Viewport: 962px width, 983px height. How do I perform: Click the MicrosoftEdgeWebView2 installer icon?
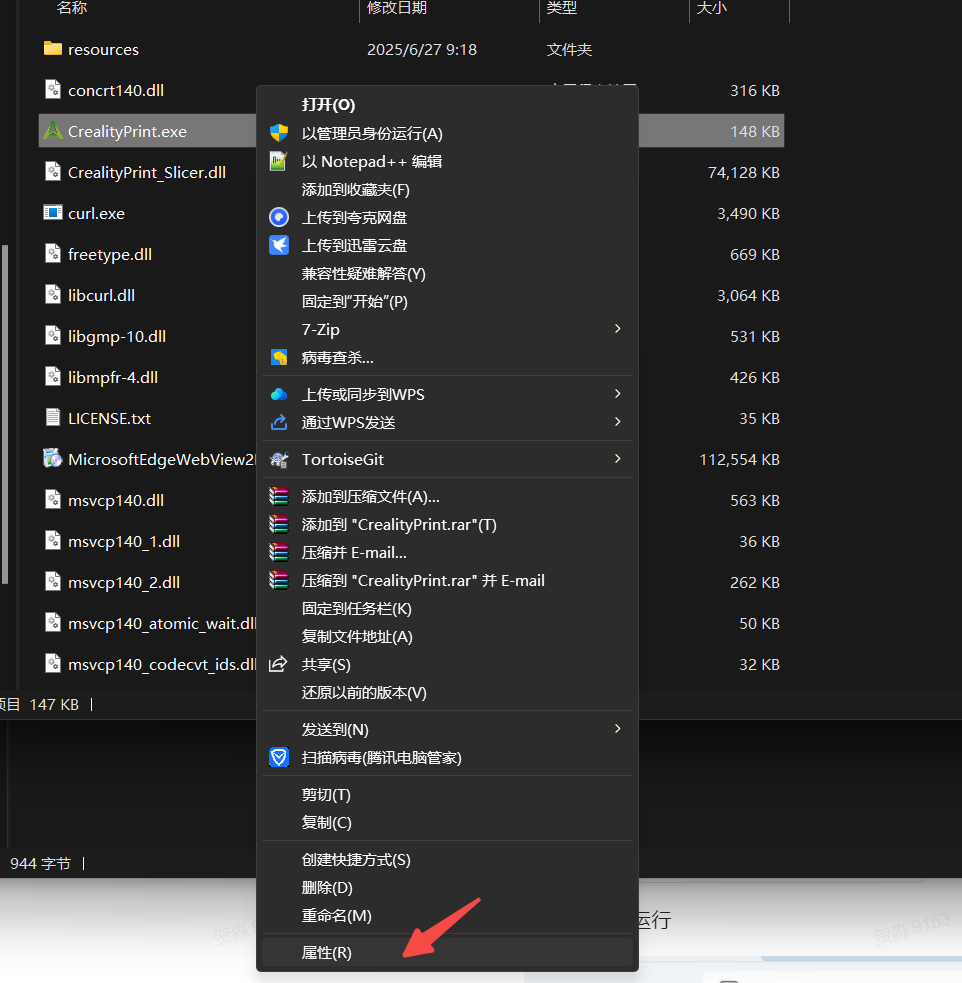click(53, 459)
